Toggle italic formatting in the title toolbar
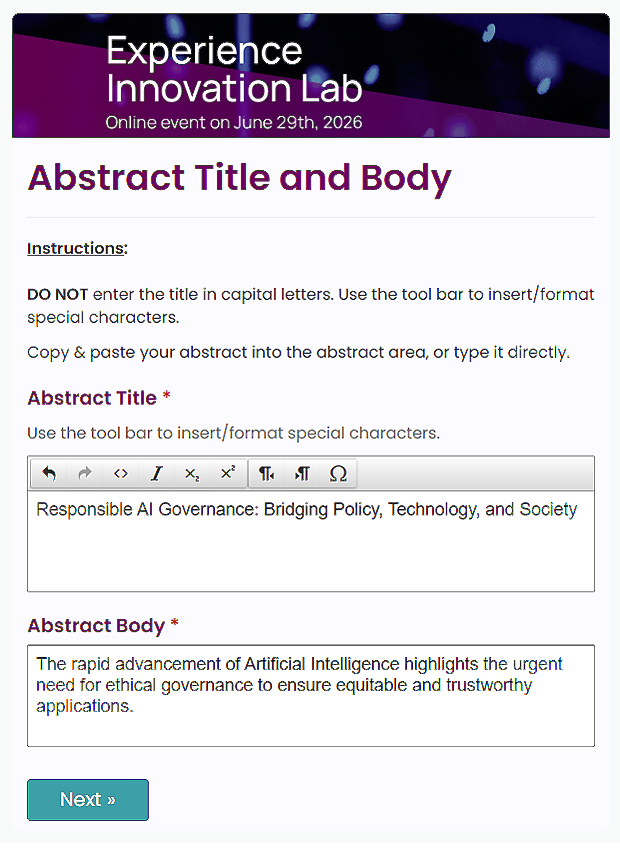Viewport: 620px width, 855px height. click(156, 473)
